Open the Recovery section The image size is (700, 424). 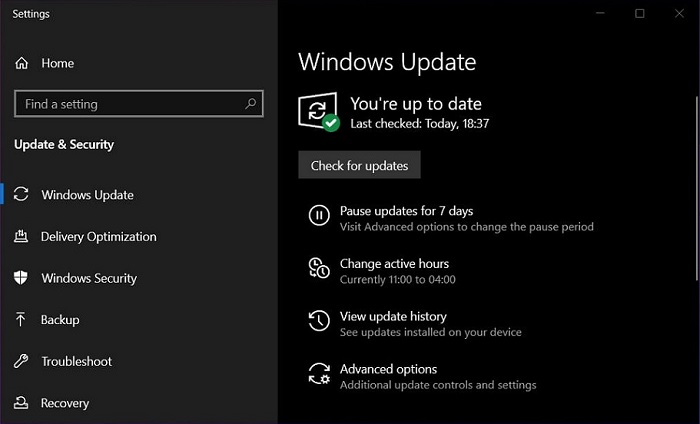65,403
